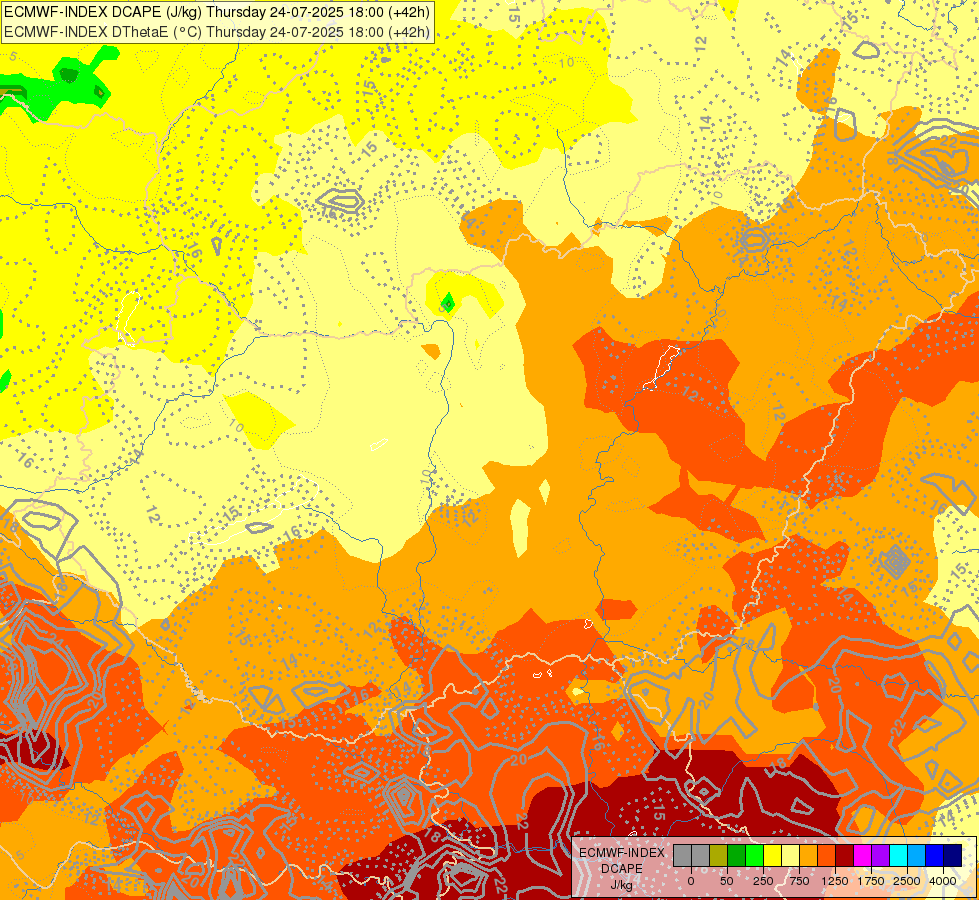Screen dimensions: 979x900
Task: Select the bright green legend swatch
Action: point(754,856)
